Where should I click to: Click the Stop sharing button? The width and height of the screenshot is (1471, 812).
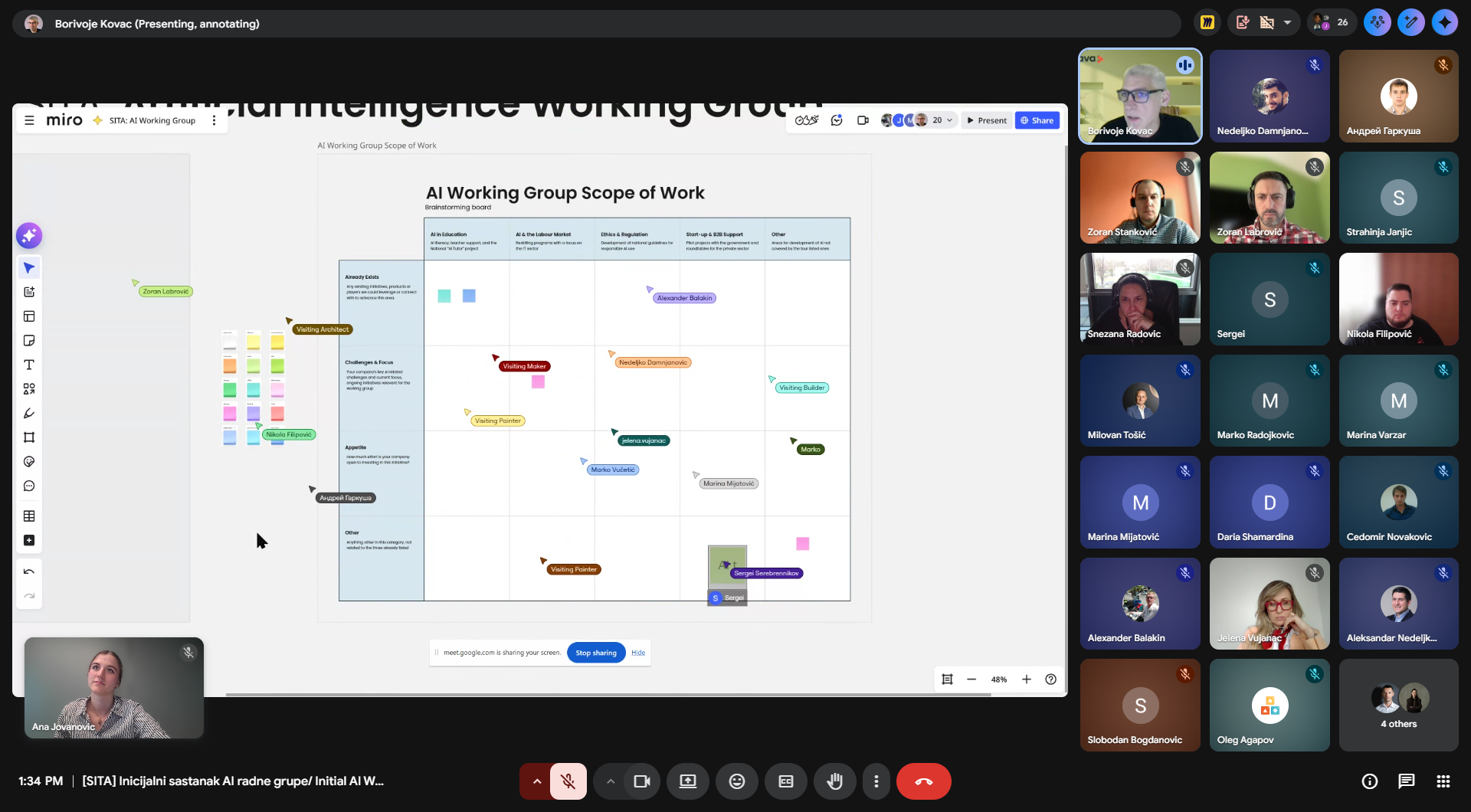[596, 653]
